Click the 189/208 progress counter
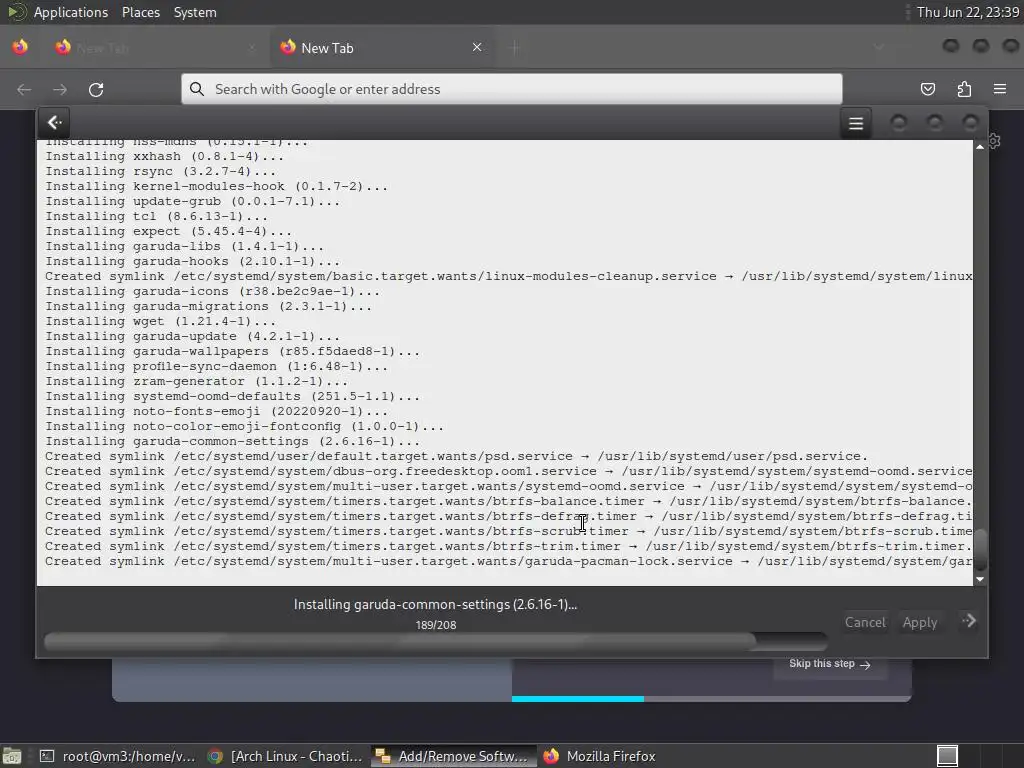This screenshot has height=768, width=1024. [436, 625]
